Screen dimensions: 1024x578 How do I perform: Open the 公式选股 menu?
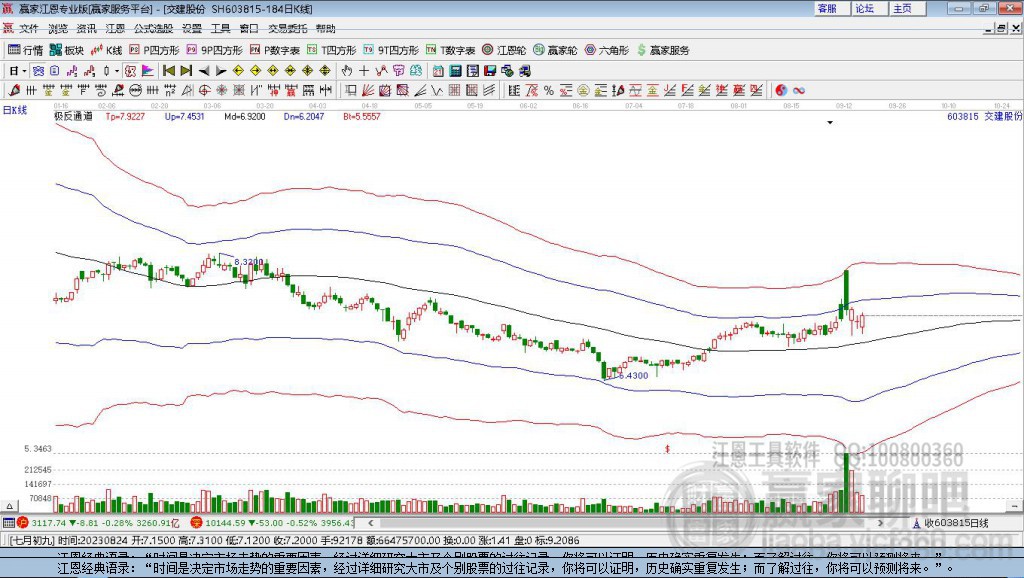click(x=153, y=29)
